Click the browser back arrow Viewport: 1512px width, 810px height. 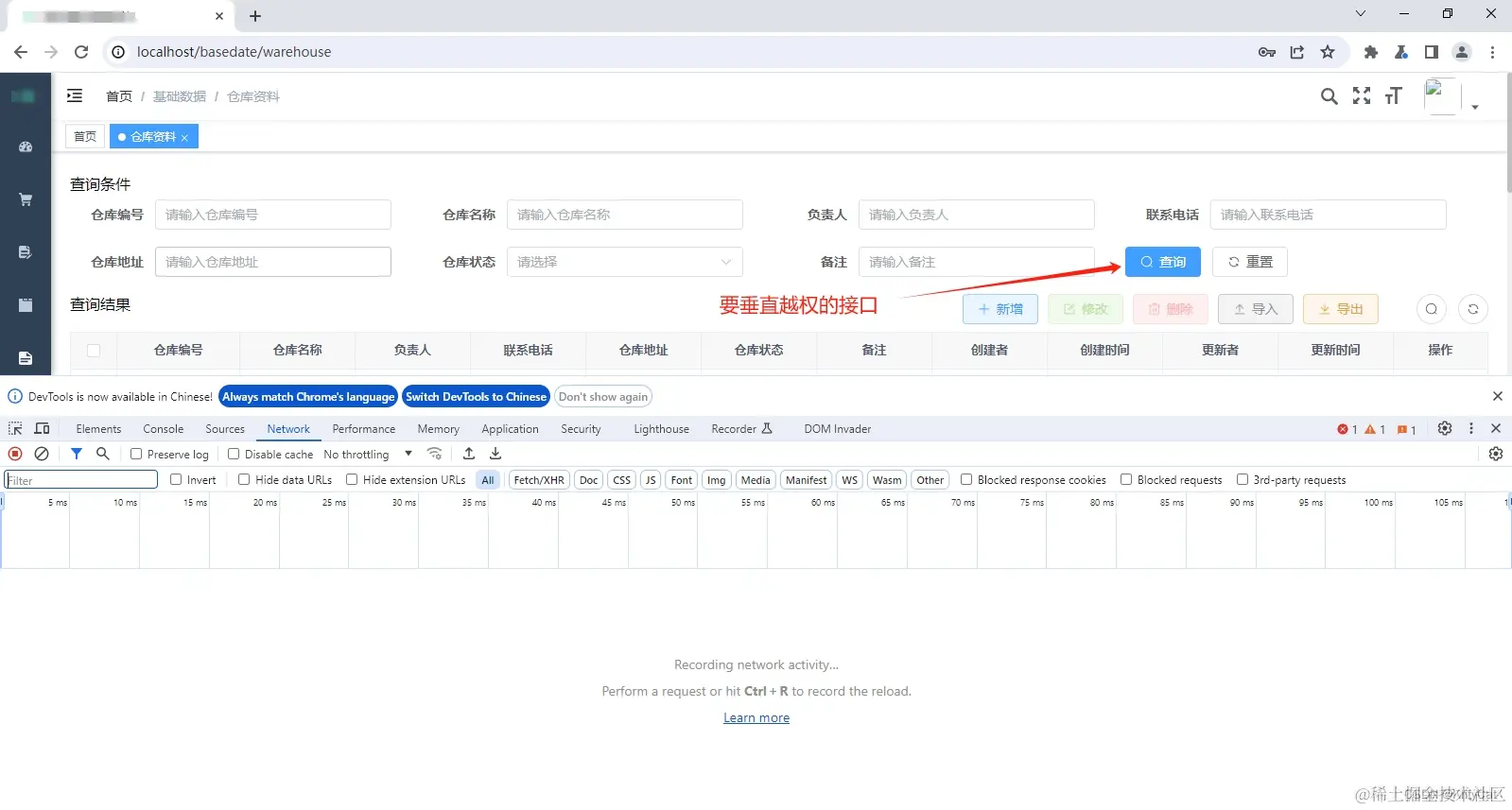(x=21, y=52)
